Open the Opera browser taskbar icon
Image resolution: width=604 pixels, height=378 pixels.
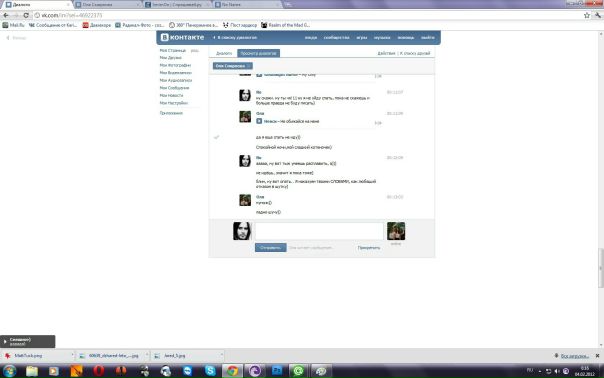point(99,371)
